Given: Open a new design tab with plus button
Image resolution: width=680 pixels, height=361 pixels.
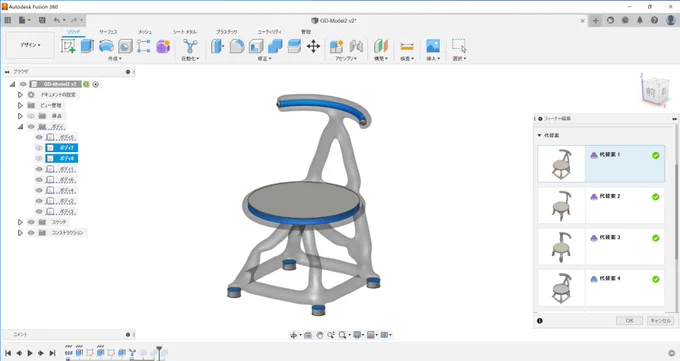Looking at the screenshot, I should coord(595,20).
